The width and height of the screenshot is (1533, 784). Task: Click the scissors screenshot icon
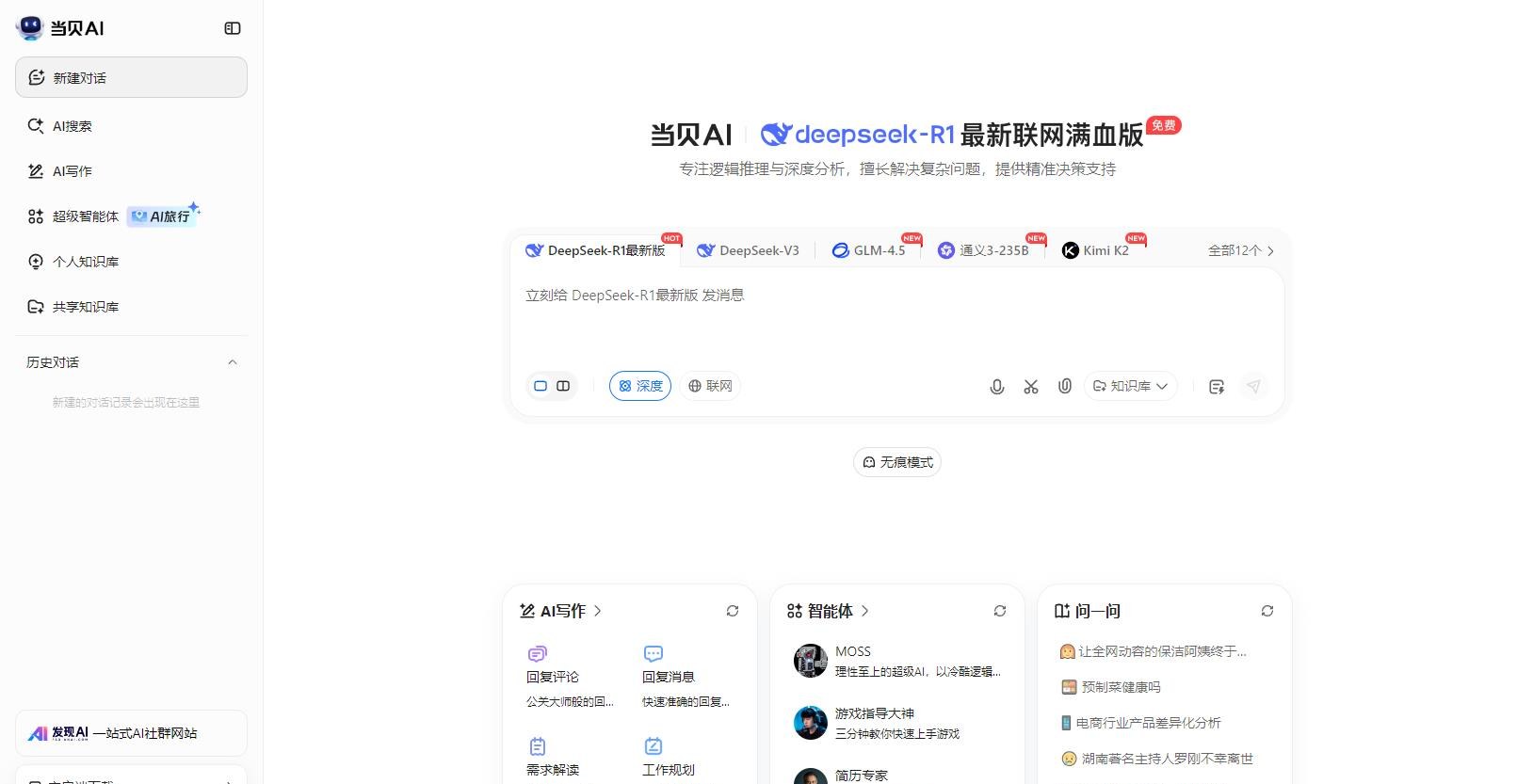pyautogui.click(x=1031, y=387)
